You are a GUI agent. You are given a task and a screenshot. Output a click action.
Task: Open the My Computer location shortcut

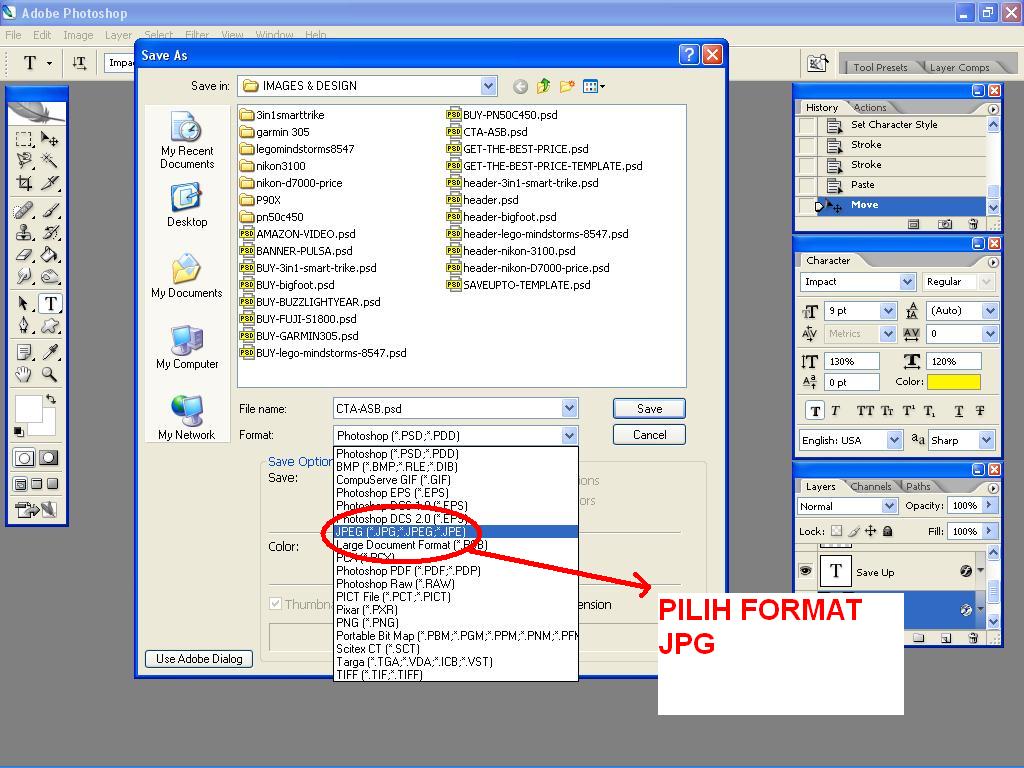pyautogui.click(x=187, y=347)
